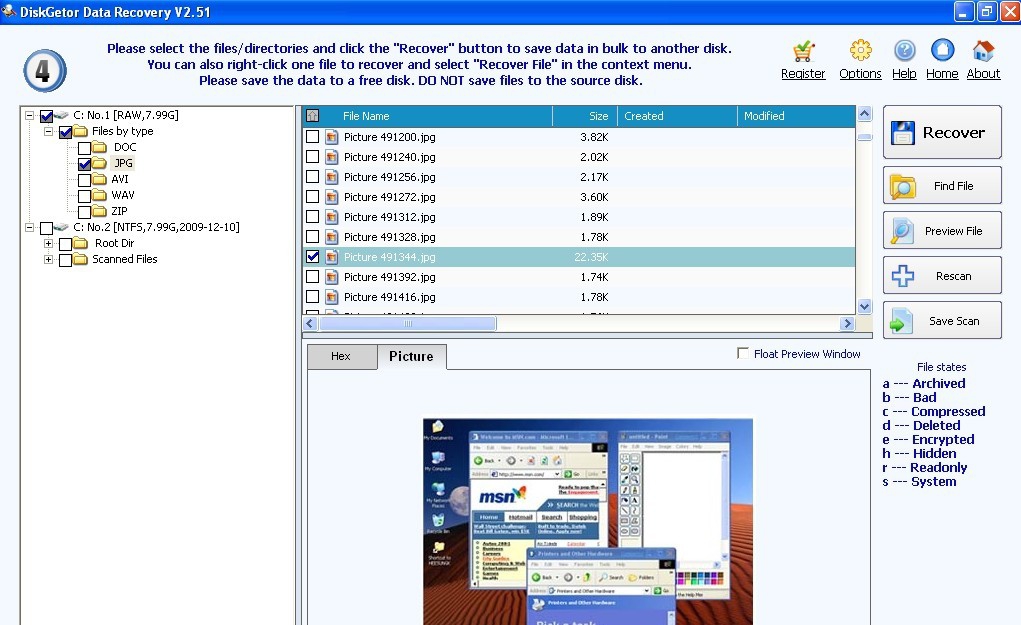Click the Rescan plus-cross icon

pos(900,275)
